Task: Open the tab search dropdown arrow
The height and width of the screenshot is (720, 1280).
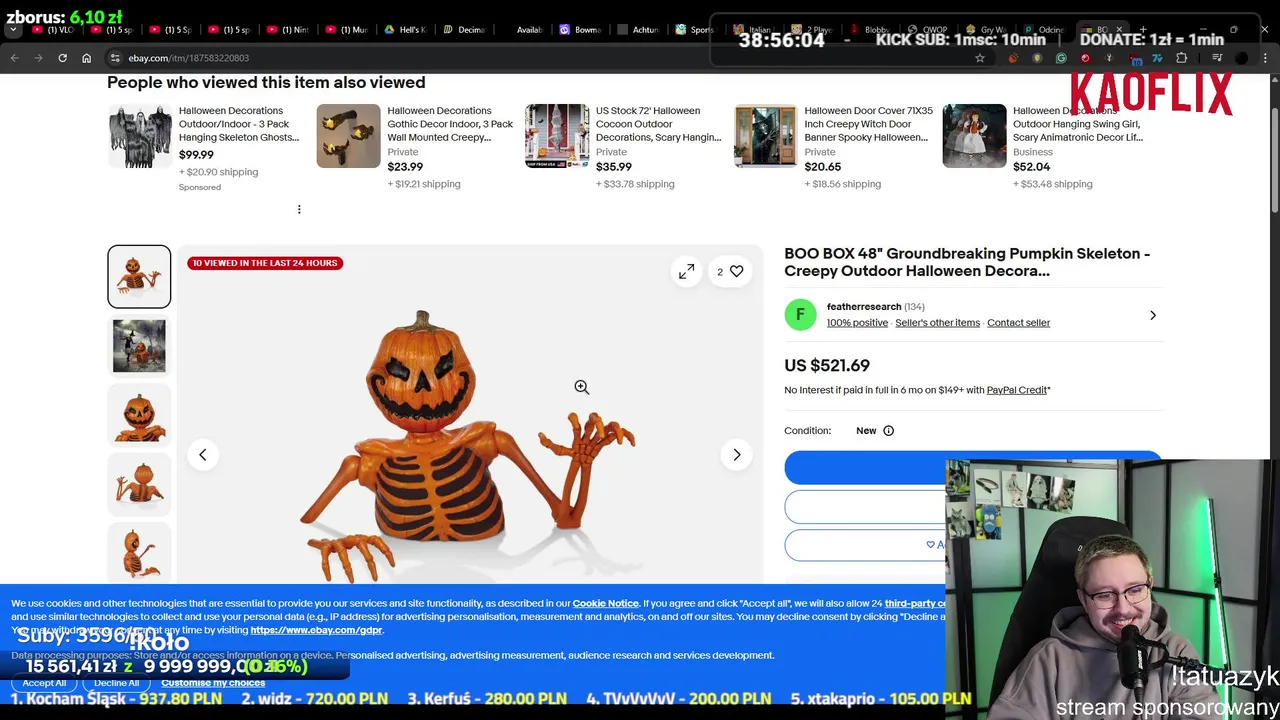Action: click(x=13, y=30)
